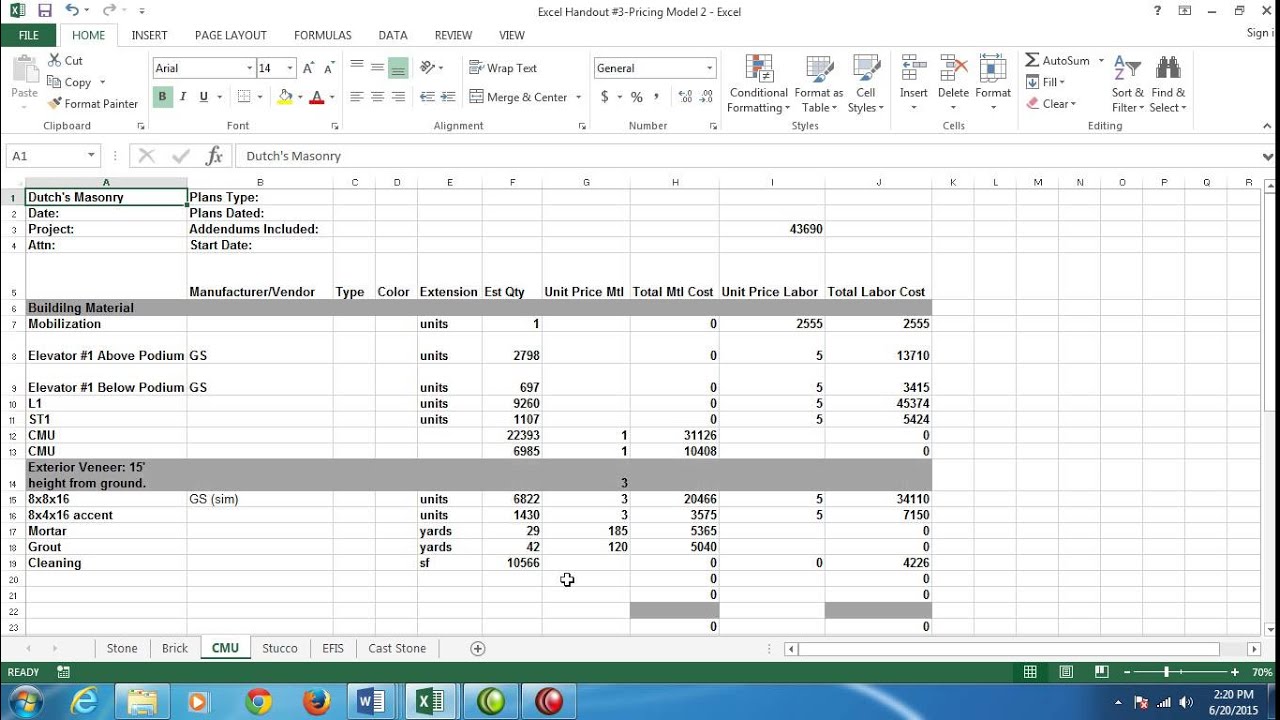This screenshot has width=1280, height=720.
Task: Open the font size dropdown
Action: [x=290, y=68]
